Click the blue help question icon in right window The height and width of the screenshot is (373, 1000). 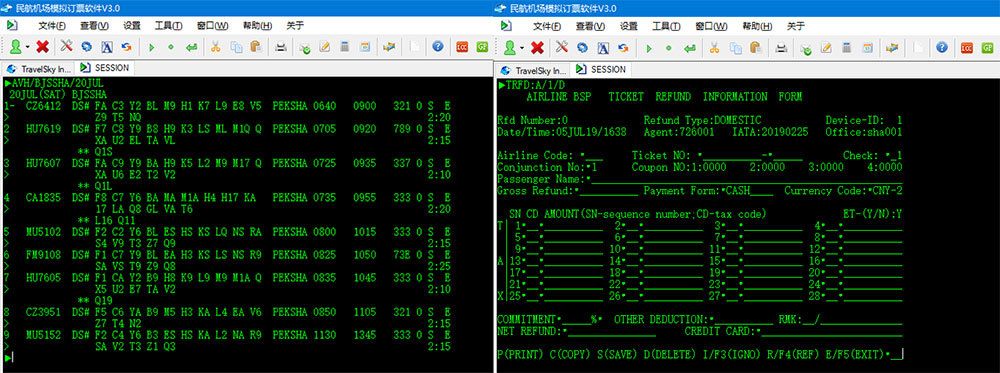pyautogui.click(x=942, y=47)
